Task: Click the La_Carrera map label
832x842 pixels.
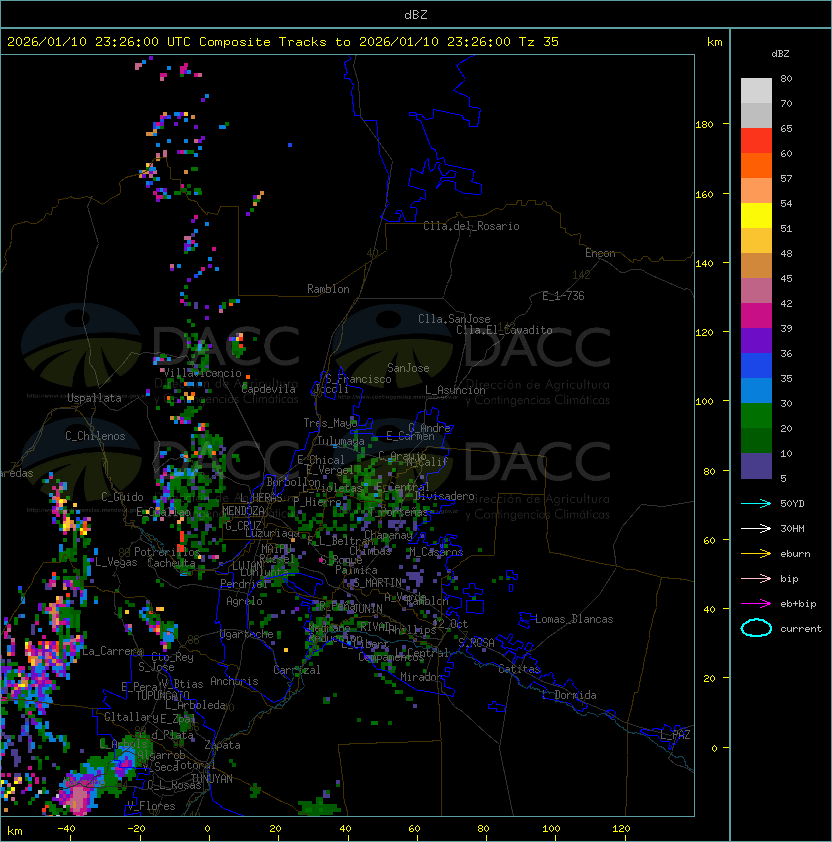Action: tap(113, 651)
